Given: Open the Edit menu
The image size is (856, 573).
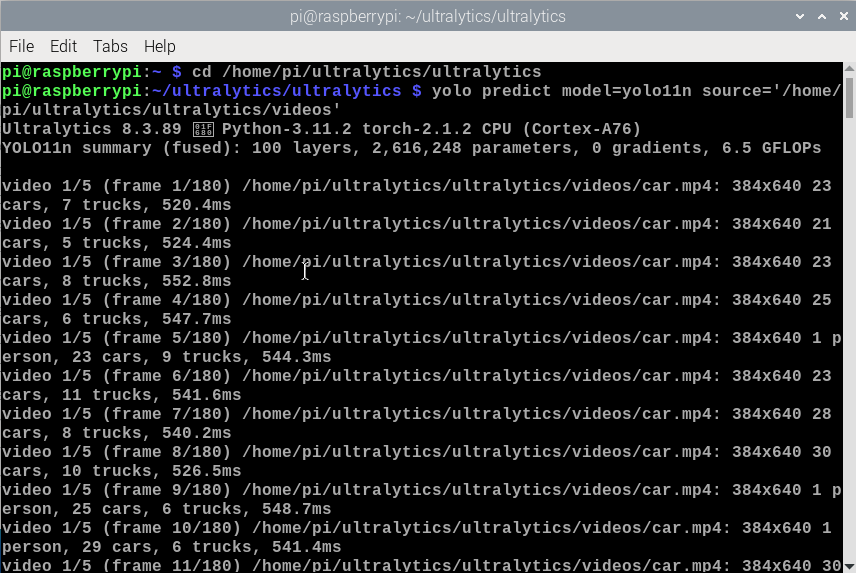Looking at the screenshot, I should (x=63, y=46).
